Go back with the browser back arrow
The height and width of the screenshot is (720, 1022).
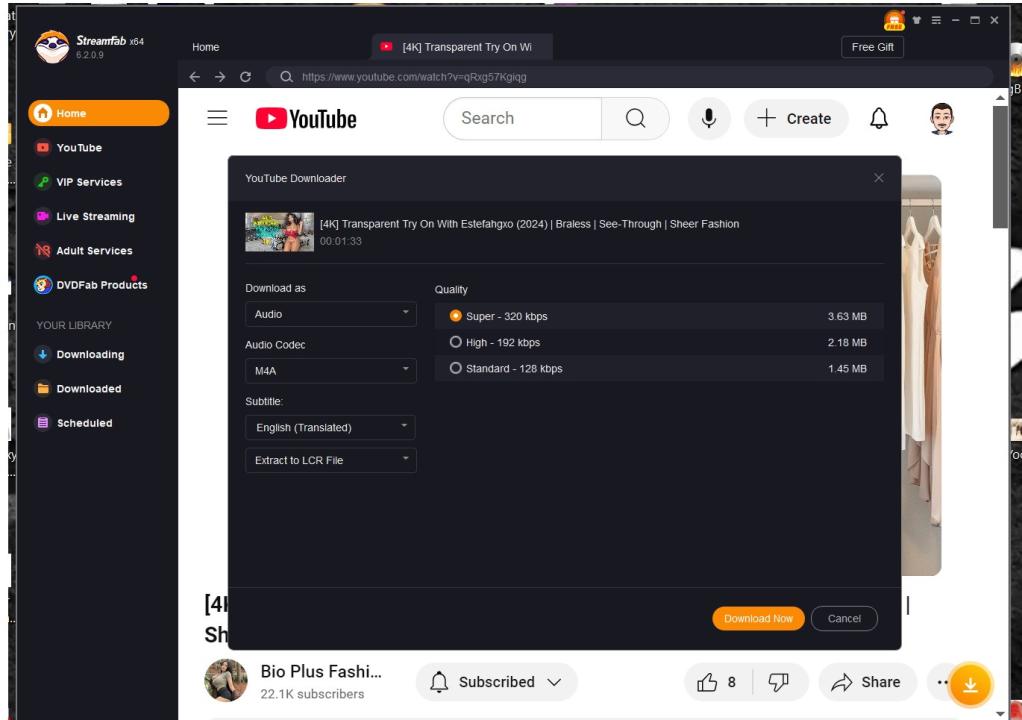194,77
